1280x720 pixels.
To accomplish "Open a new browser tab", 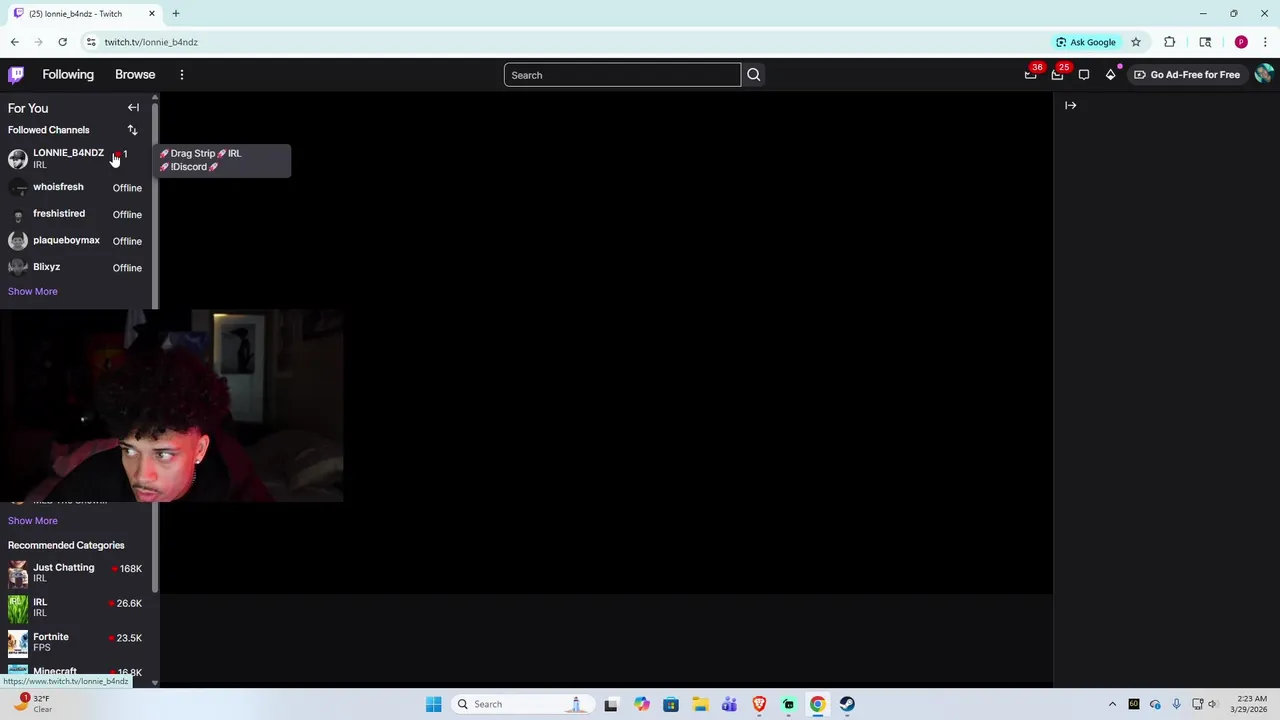I will (176, 14).
